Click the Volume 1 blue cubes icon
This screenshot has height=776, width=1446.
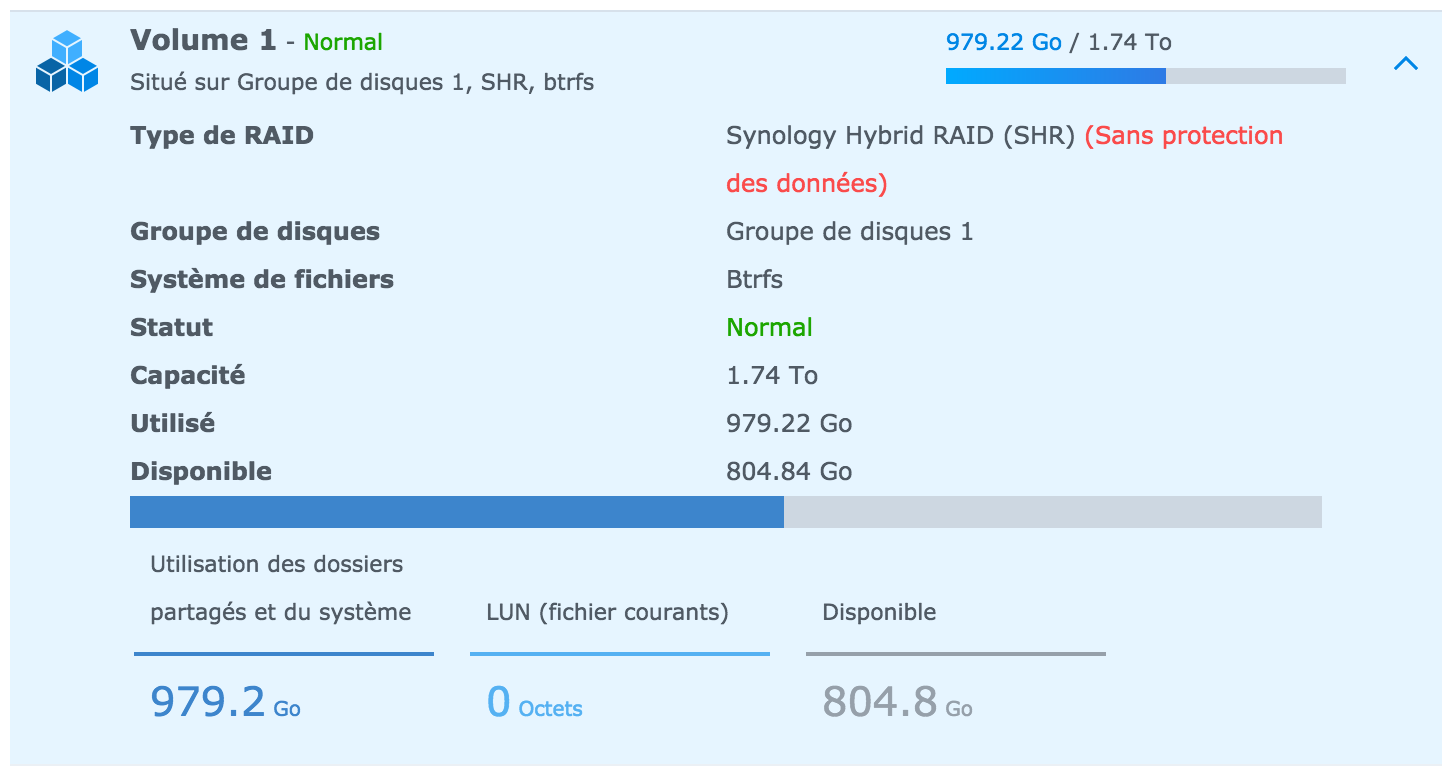(x=67, y=62)
